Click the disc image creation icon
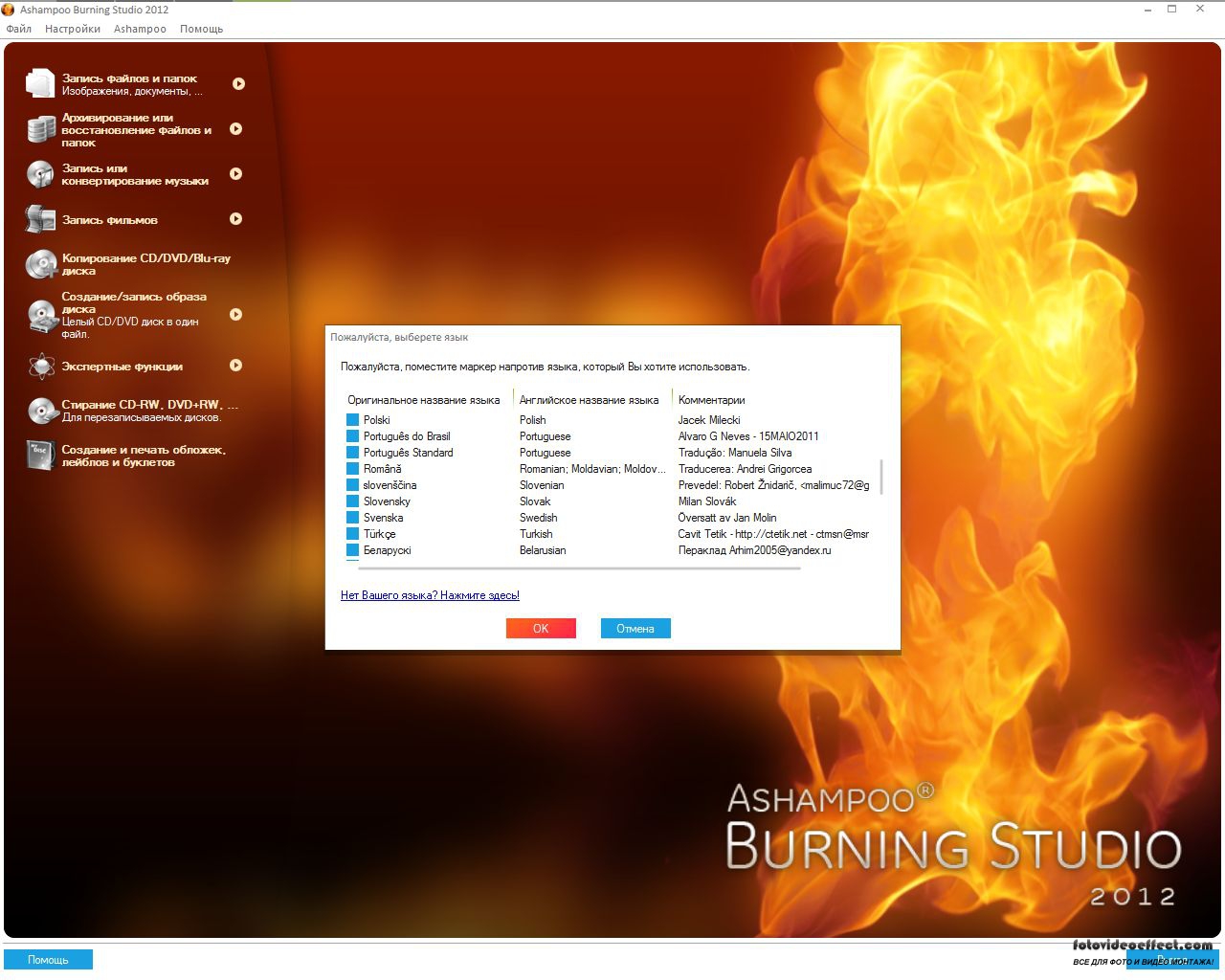The height and width of the screenshot is (980, 1225). click(40, 315)
